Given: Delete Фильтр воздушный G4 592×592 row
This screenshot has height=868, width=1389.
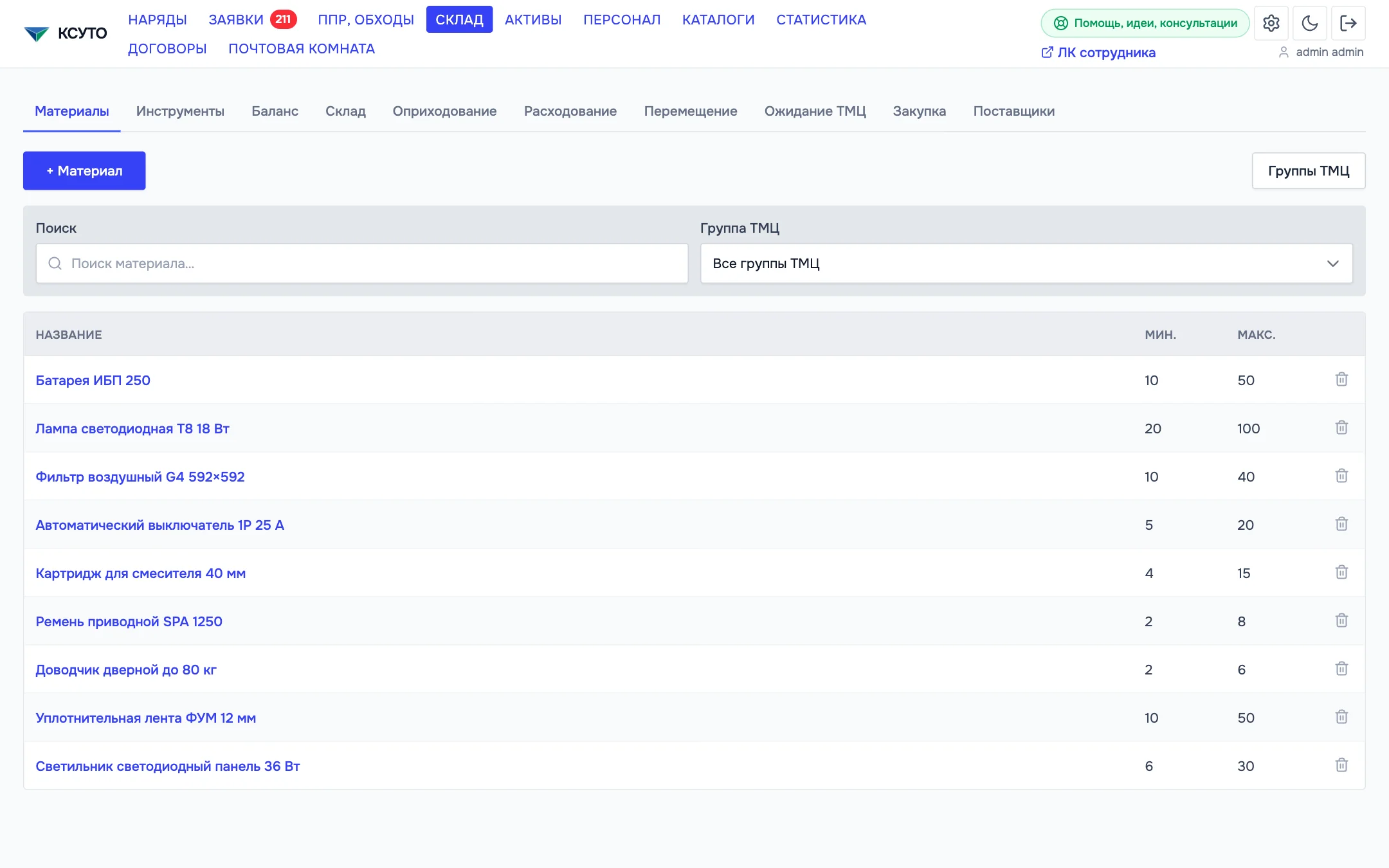Looking at the screenshot, I should pos(1341,476).
